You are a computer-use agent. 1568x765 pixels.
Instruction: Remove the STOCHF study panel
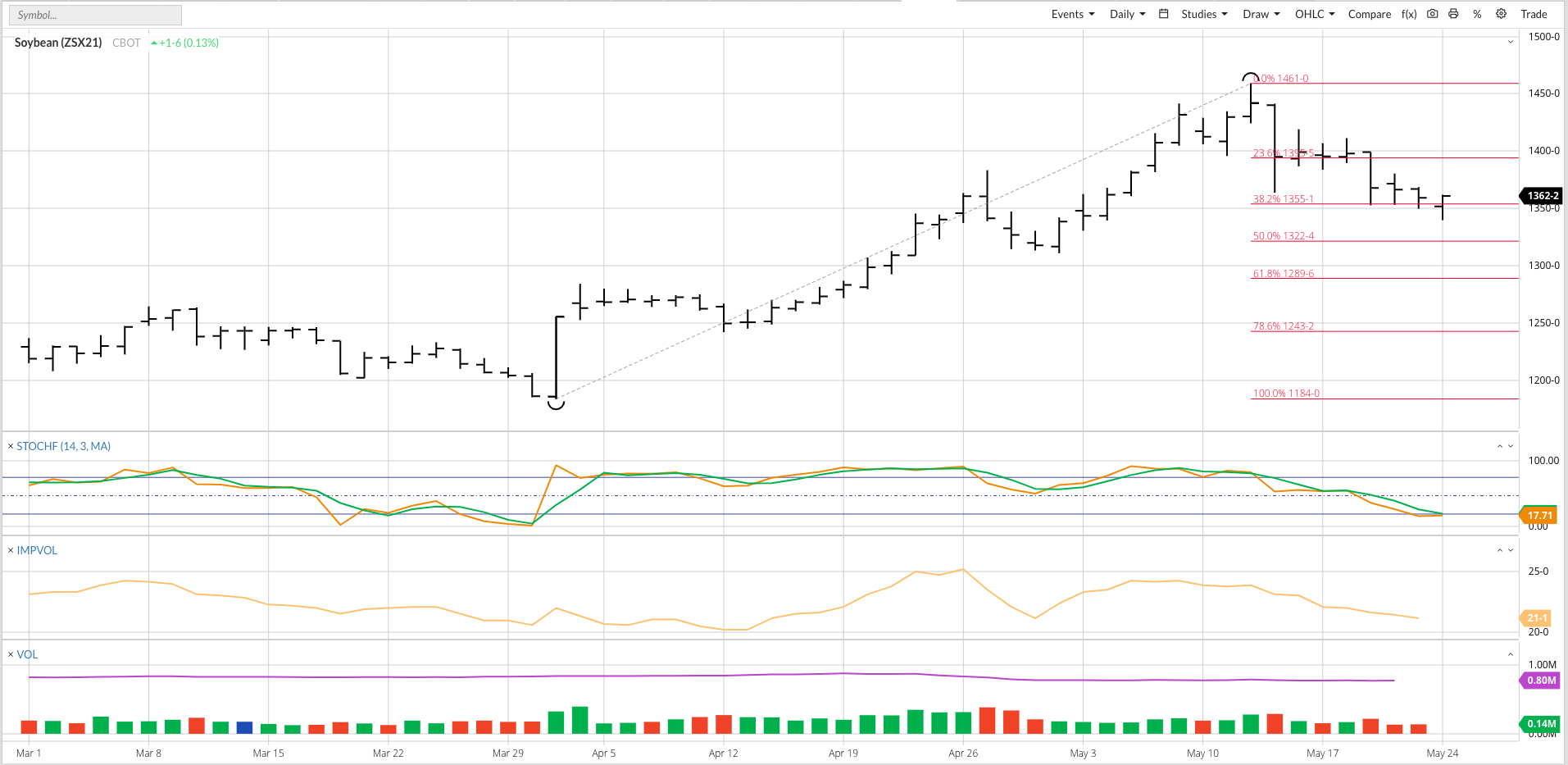coord(11,447)
